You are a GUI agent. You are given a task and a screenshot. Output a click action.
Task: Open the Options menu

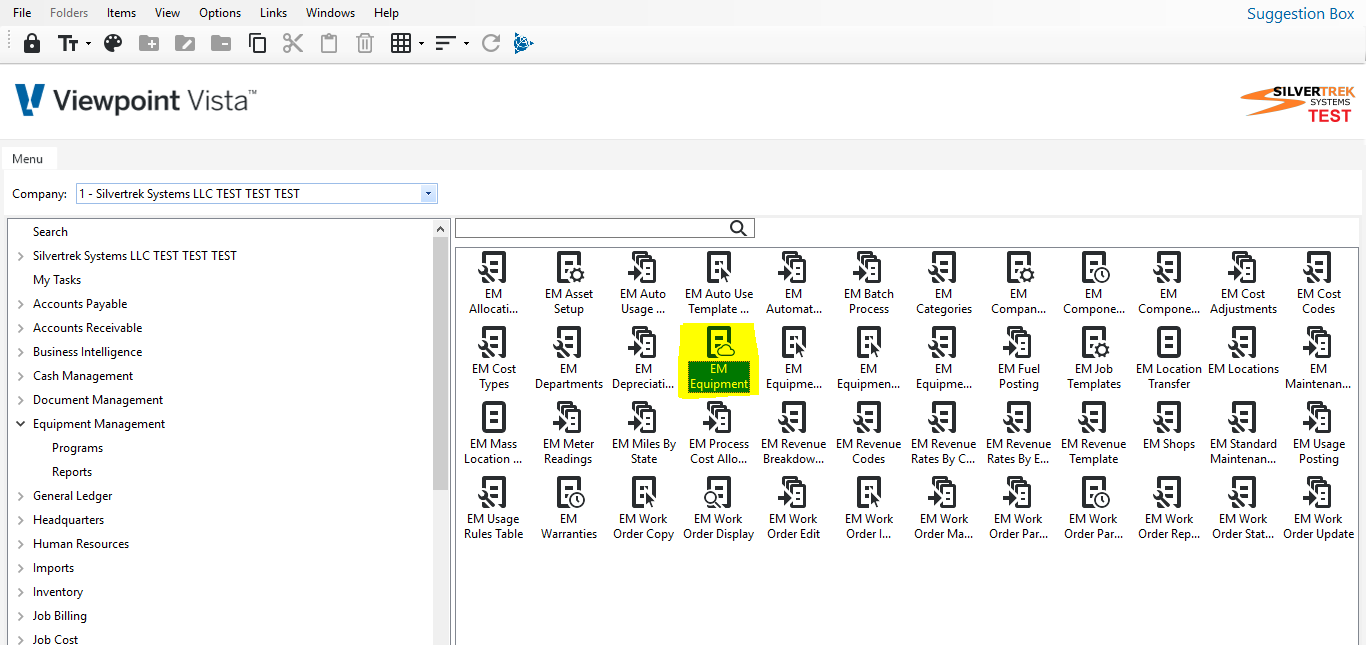220,13
